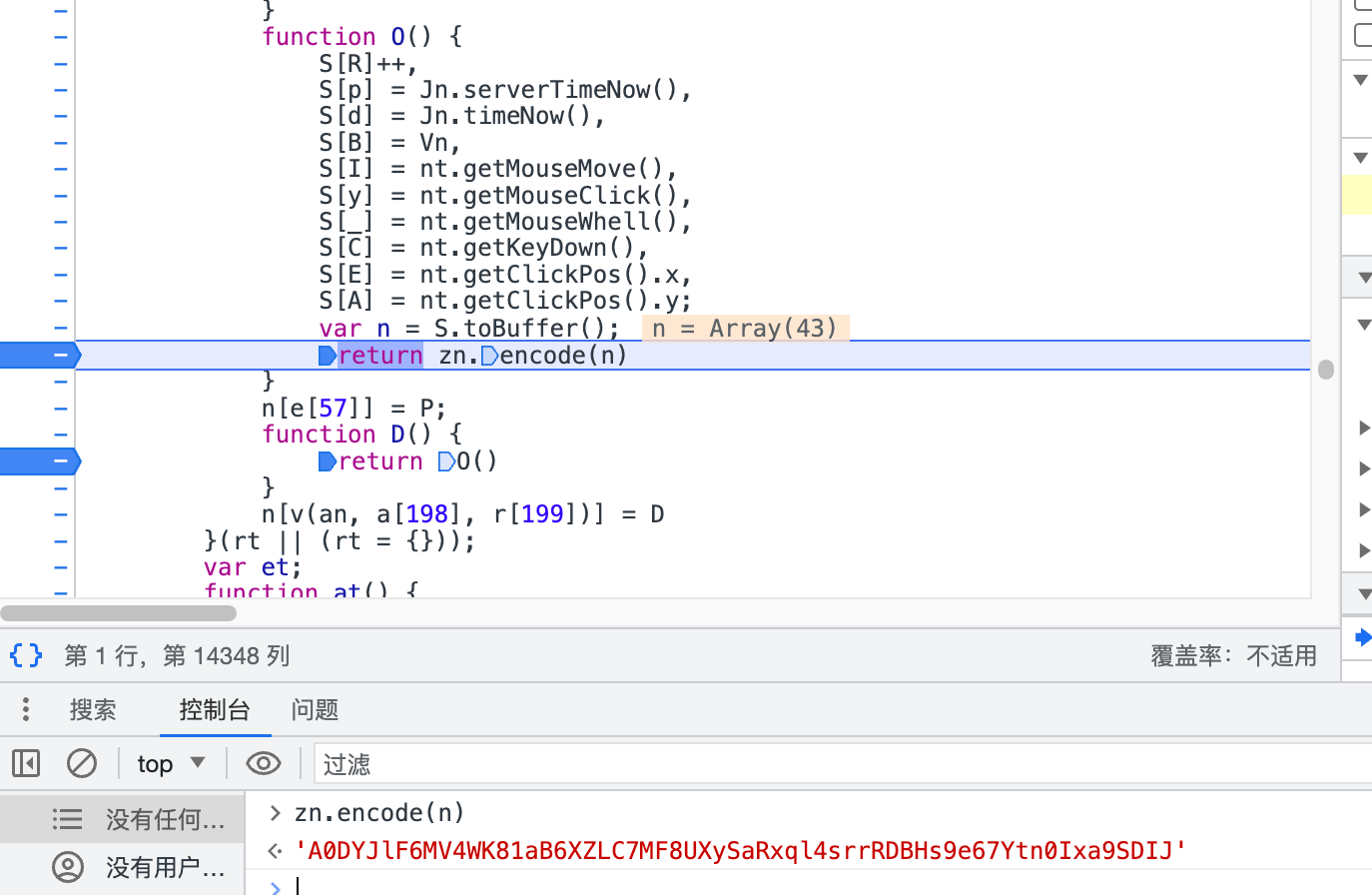Image resolution: width=1372 pixels, height=895 pixels.
Task: Click the blue arrow marker in the right sidebar
Action: [1363, 637]
